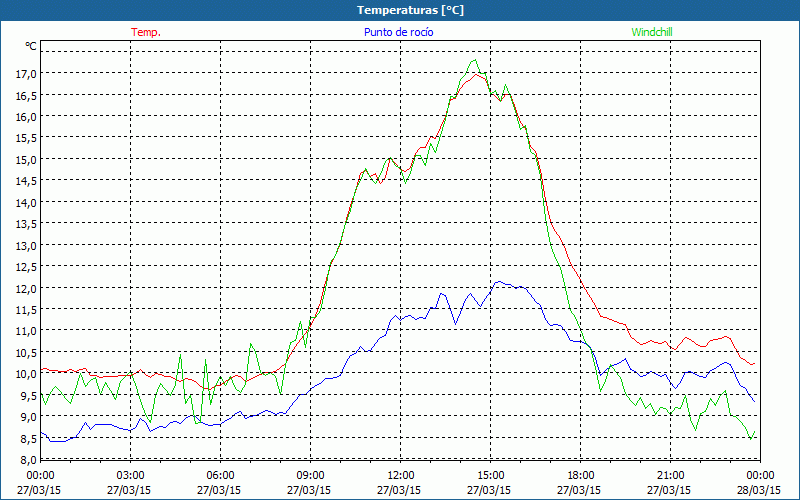The image size is (800, 500).
Task: Click the 28/03/15 date label
Action: [x=759, y=490]
